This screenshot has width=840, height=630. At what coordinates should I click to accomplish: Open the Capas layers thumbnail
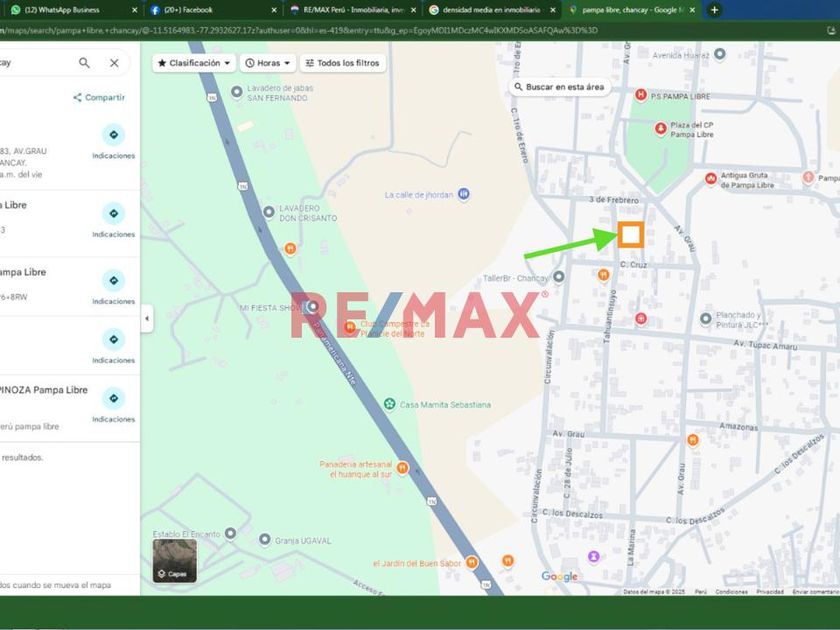(x=174, y=561)
